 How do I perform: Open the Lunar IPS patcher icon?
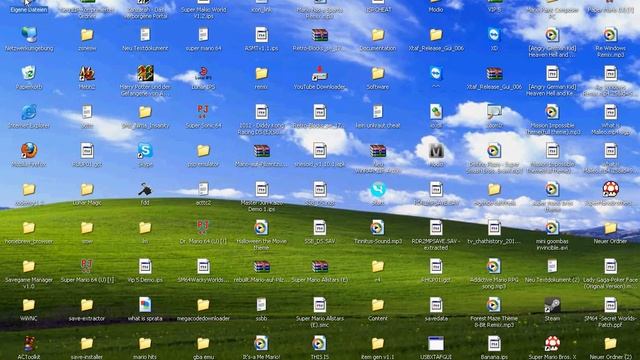[x=203, y=73]
